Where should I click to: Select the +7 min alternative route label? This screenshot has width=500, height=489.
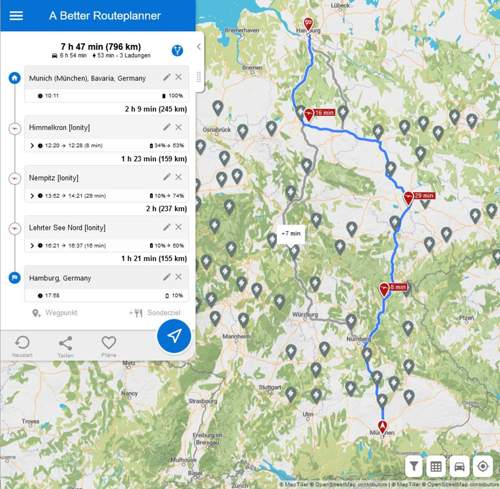pyautogui.click(x=291, y=233)
